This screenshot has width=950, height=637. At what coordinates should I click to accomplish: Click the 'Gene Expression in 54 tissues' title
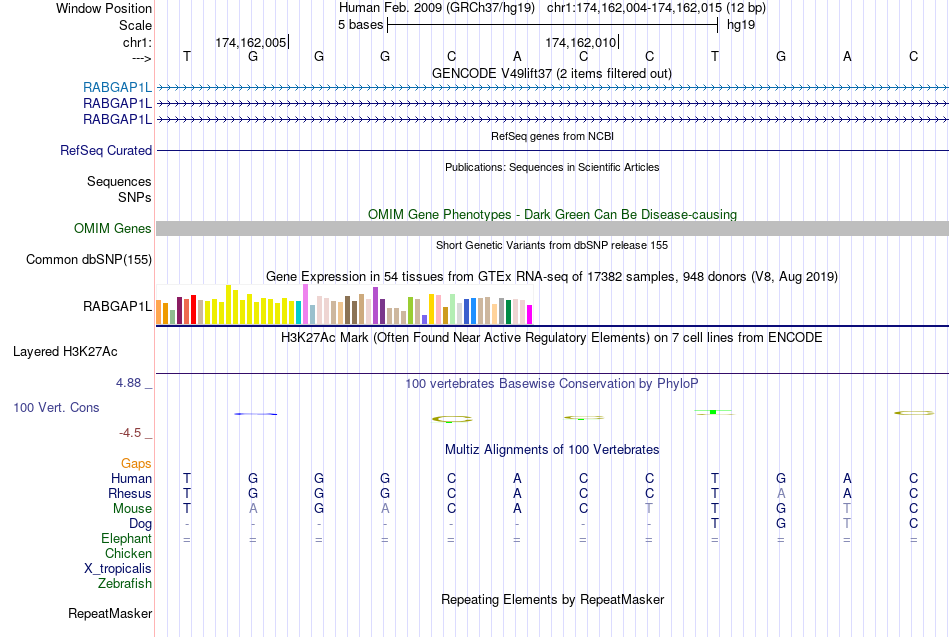(552, 276)
